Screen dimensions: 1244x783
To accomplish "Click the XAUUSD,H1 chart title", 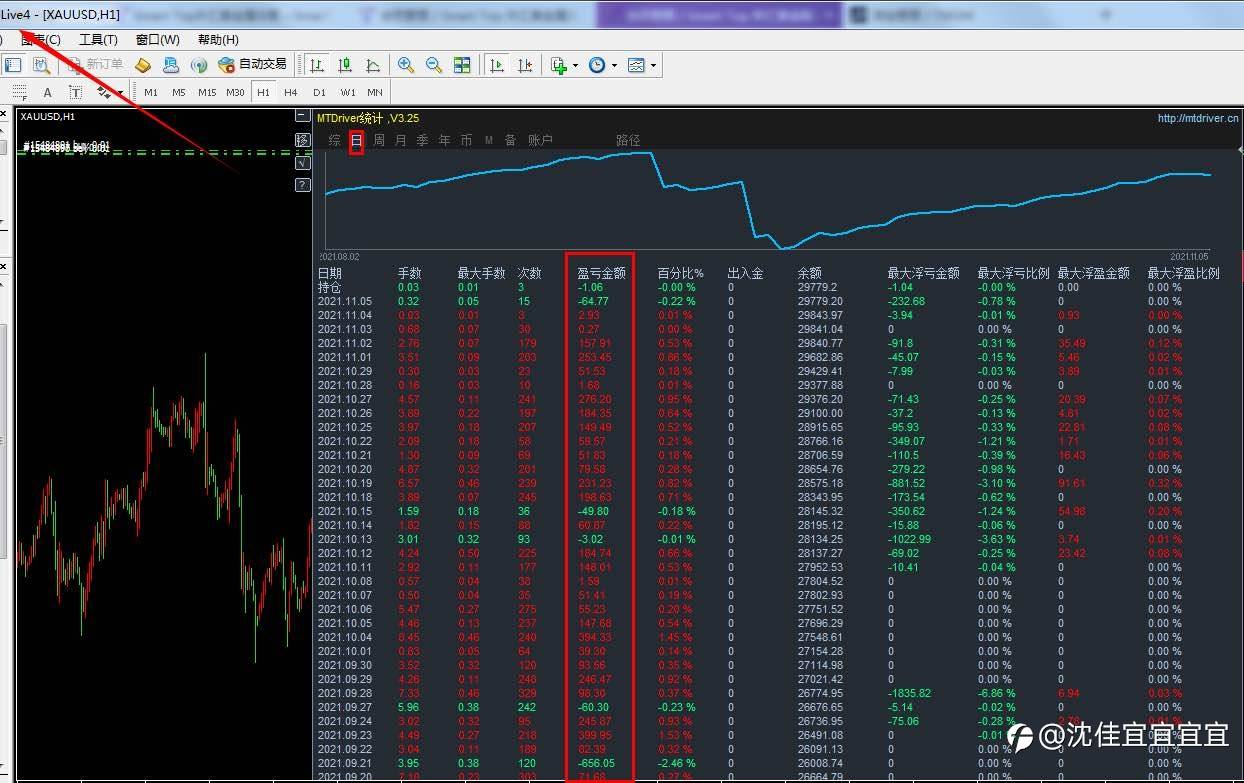I will tap(48, 117).
